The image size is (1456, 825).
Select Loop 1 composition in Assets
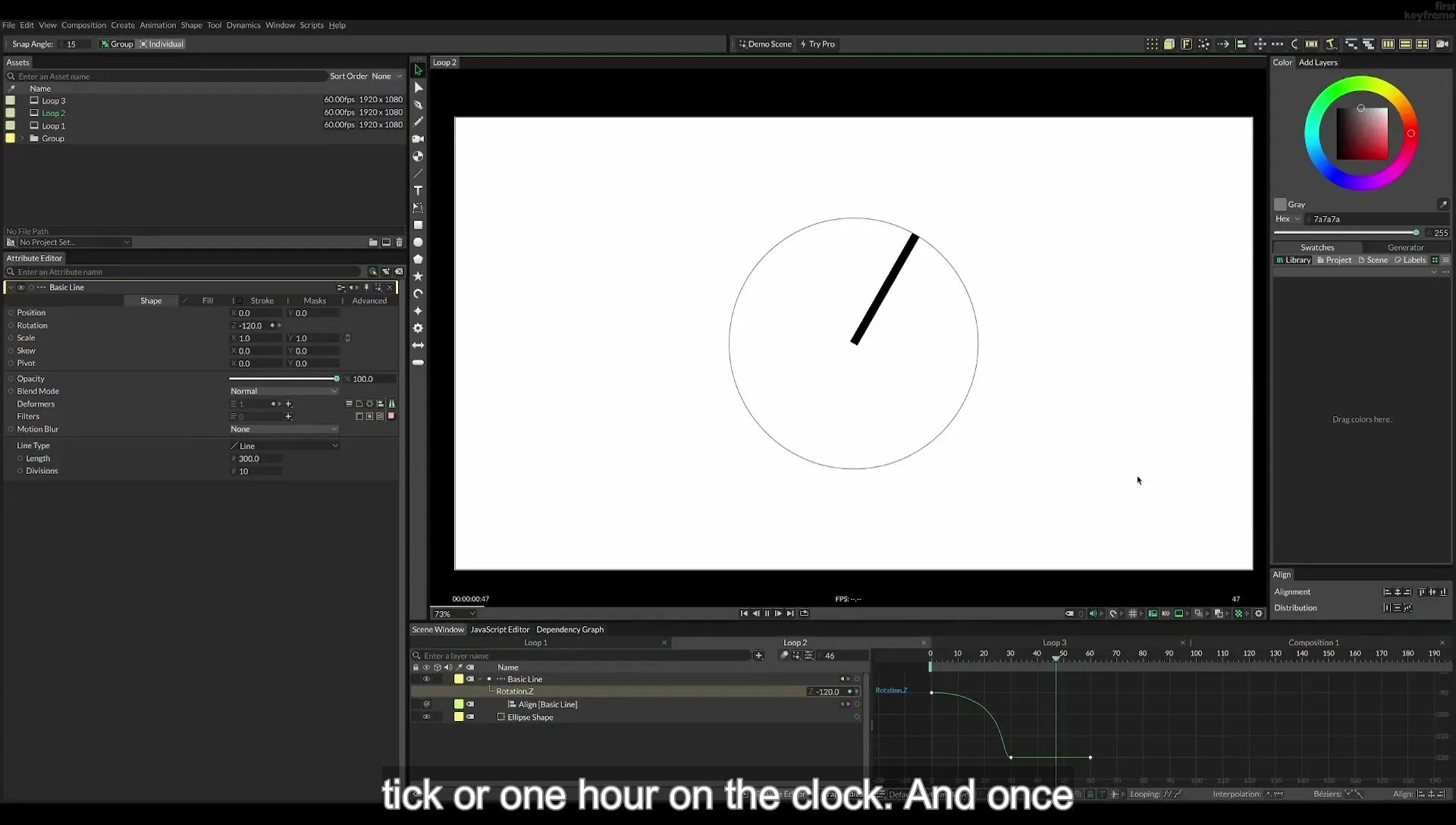[x=53, y=126]
